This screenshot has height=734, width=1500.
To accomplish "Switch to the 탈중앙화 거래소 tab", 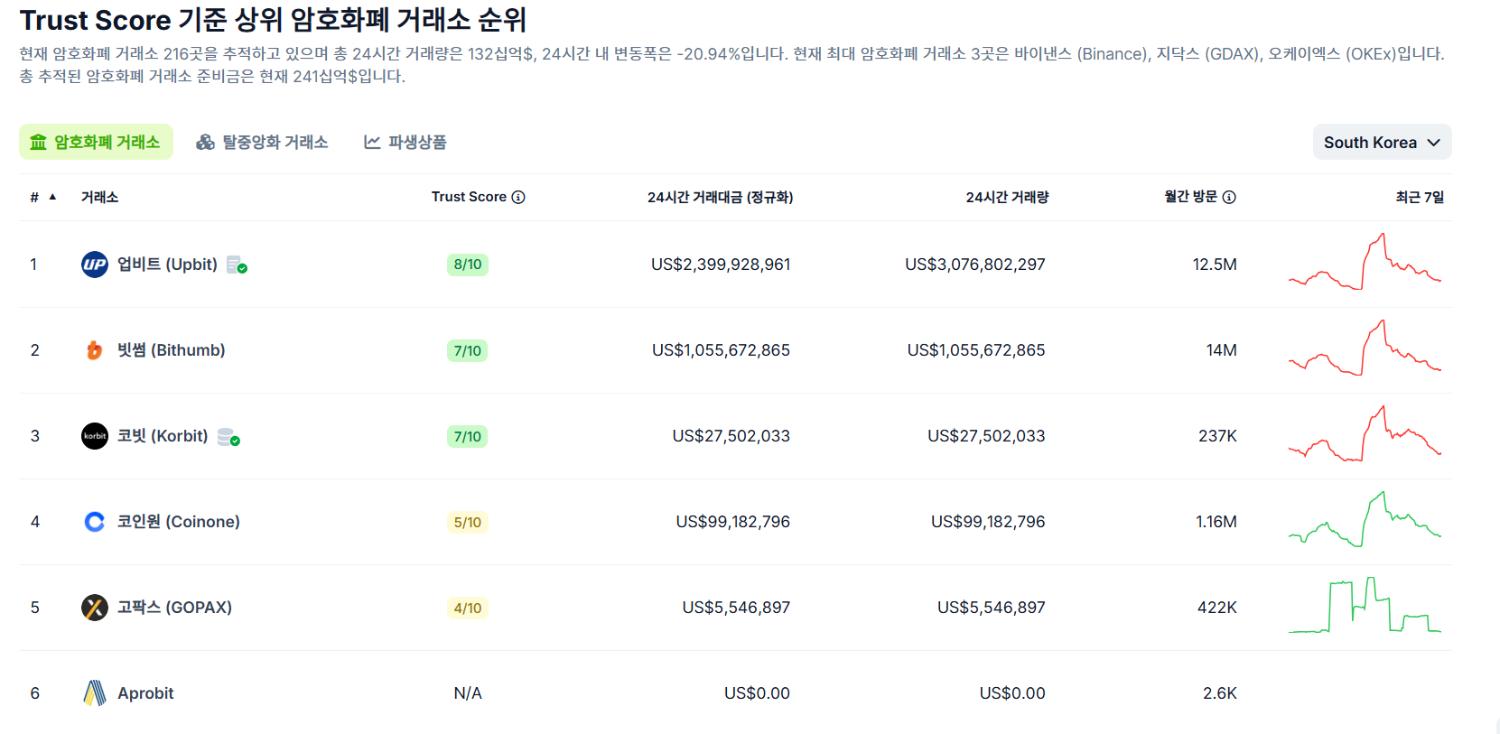I will (262, 142).
